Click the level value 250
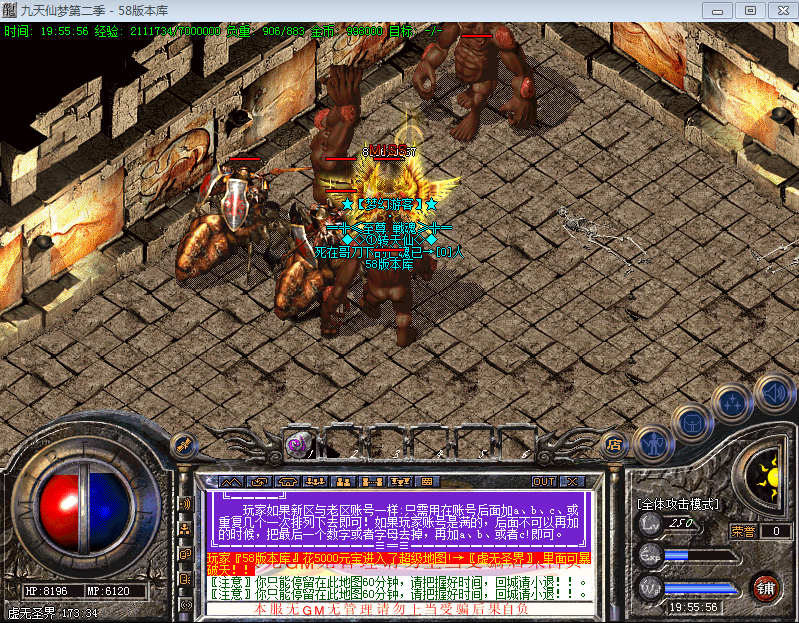799x623 pixels. click(681, 523)
